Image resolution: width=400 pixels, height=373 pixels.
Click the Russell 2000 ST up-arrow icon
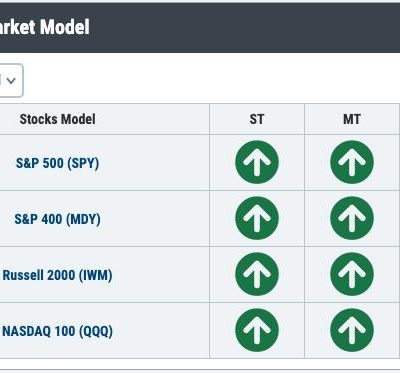click(257, 274)
